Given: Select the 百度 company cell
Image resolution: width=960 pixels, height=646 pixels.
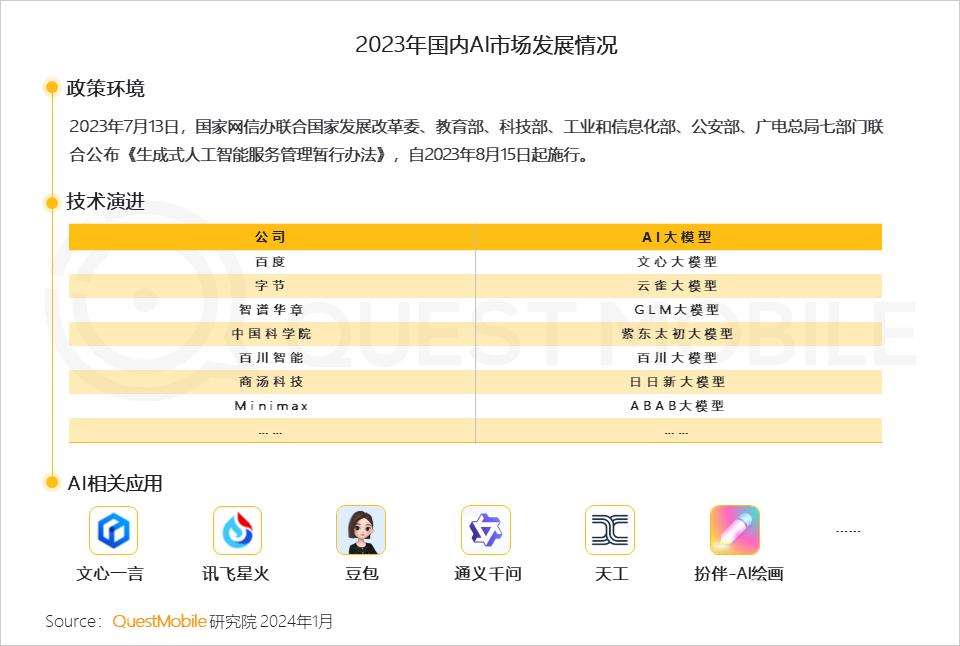Looking at the screenshot, I should [x=272, y=262].
